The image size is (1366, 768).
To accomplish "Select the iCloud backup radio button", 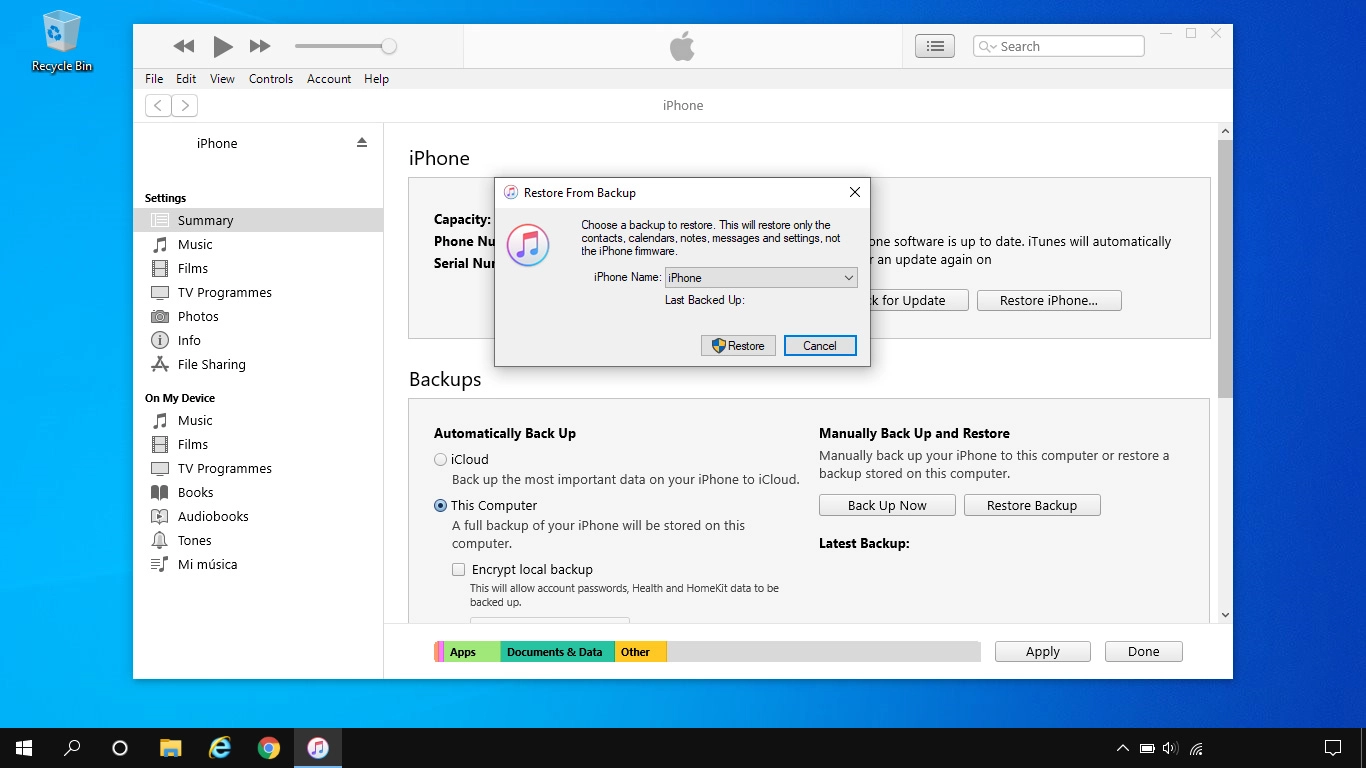I will 440,460.
